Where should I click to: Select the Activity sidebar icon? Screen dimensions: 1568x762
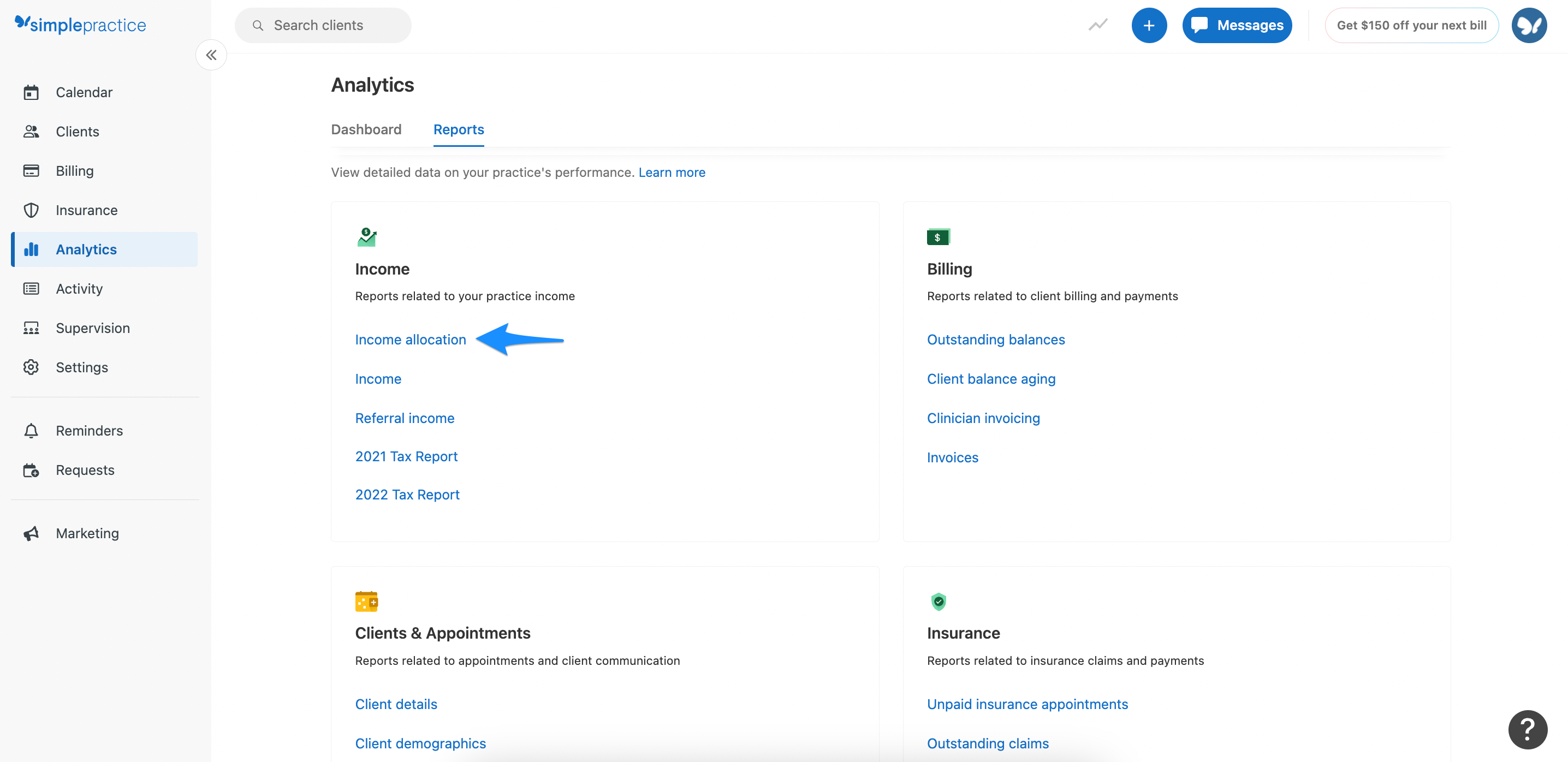click(x=79, y=289)
